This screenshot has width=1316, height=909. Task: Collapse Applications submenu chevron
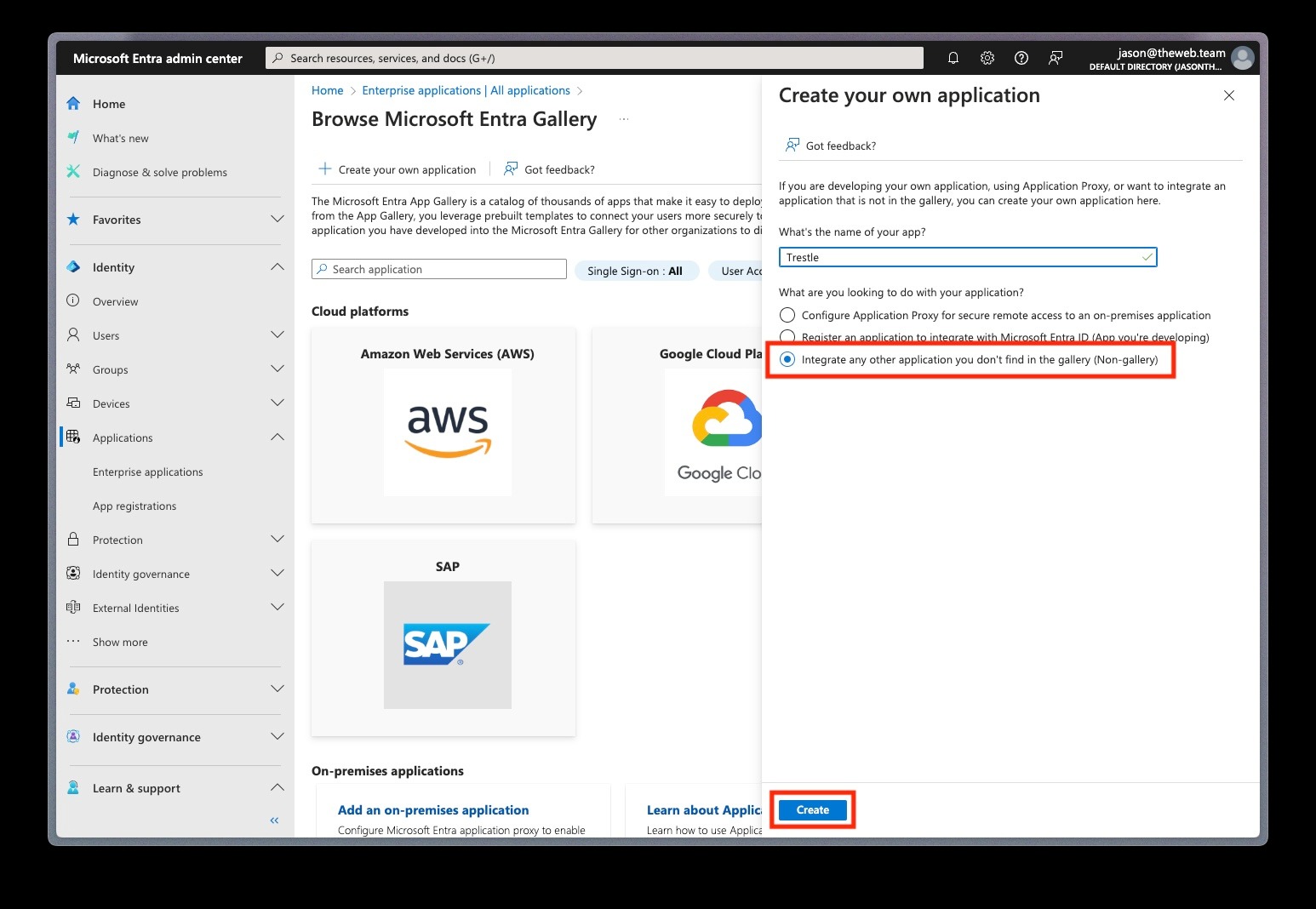[x=278, y=437]
